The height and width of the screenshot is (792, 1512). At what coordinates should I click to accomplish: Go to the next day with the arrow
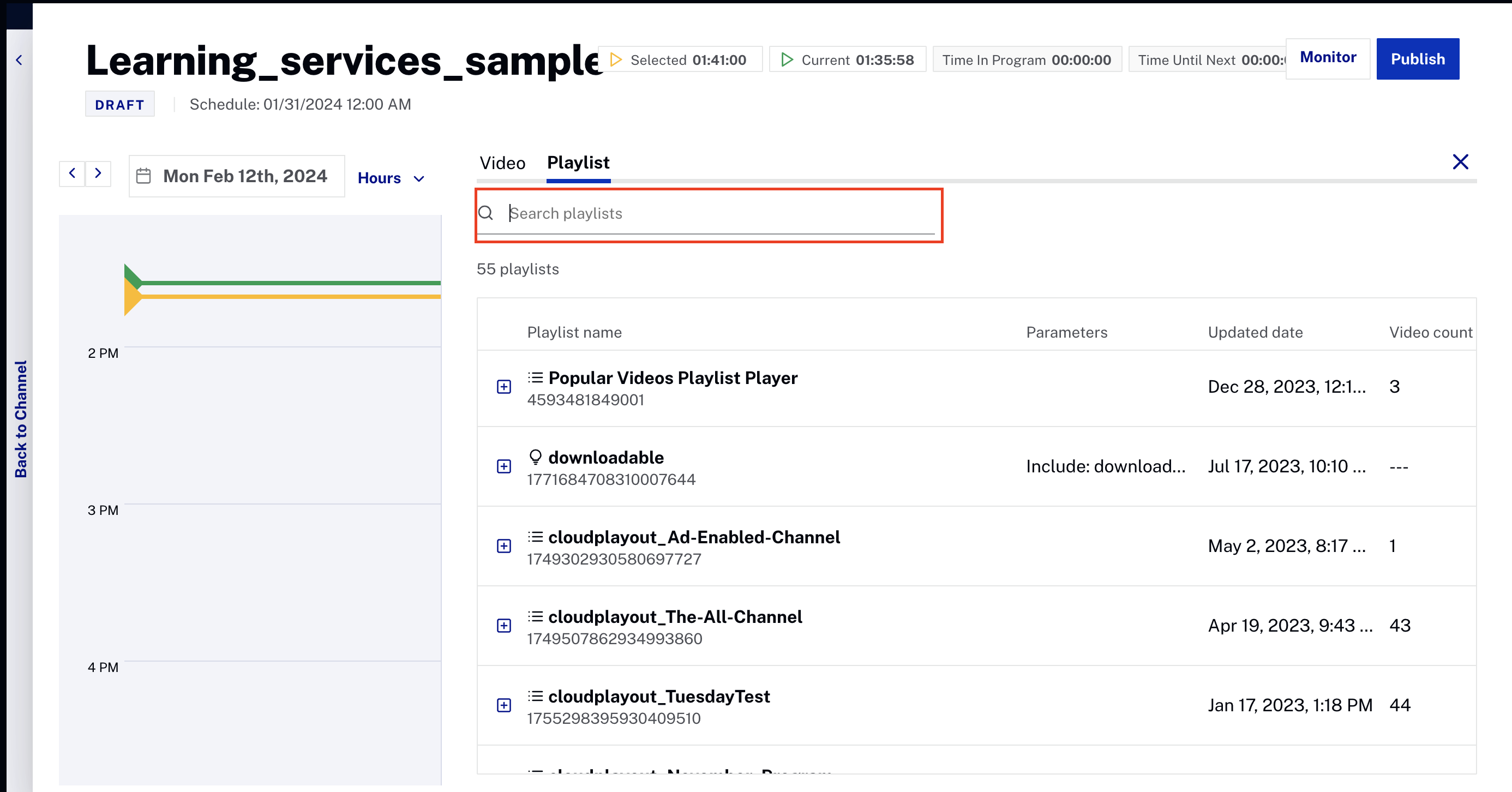click(98, 174)
